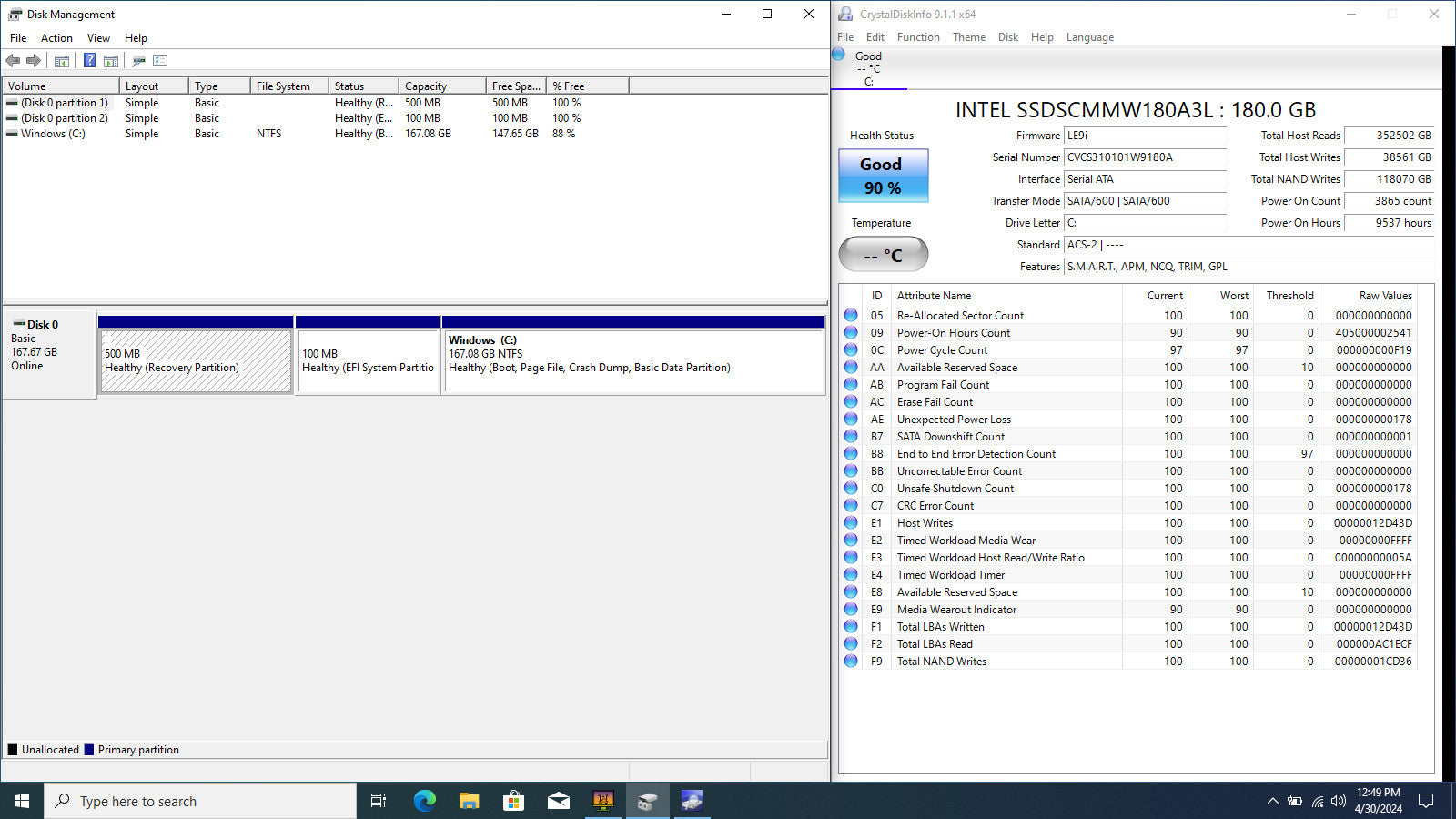Open the Theme menu in CrystalDiskInfo
This screenshot has height=819, width=1456.
(x=968, y=37)
